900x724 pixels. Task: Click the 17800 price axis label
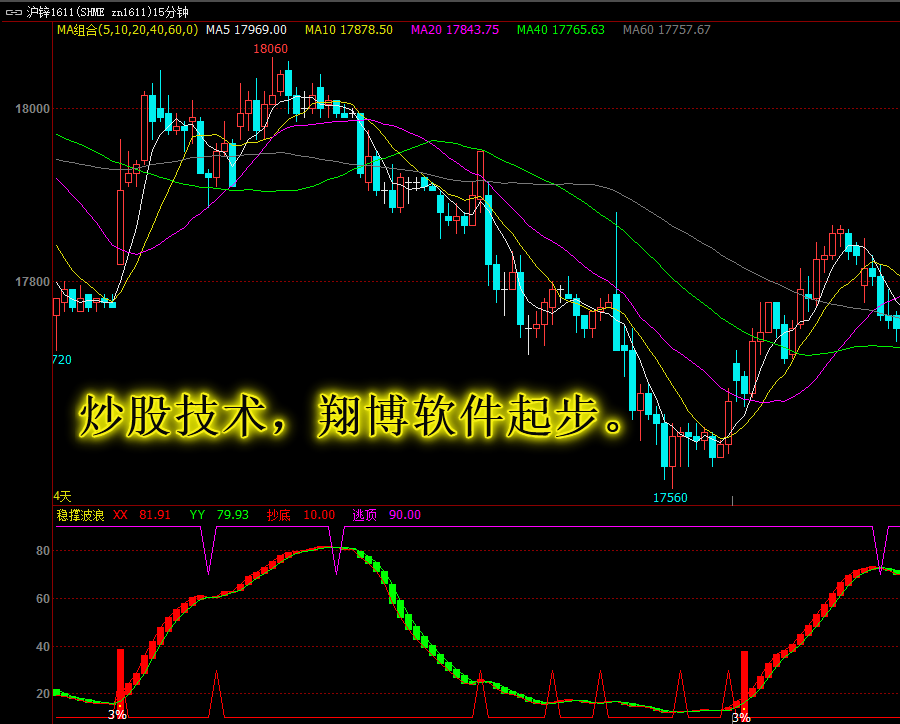pyautogui.click(x=32, y=282)
